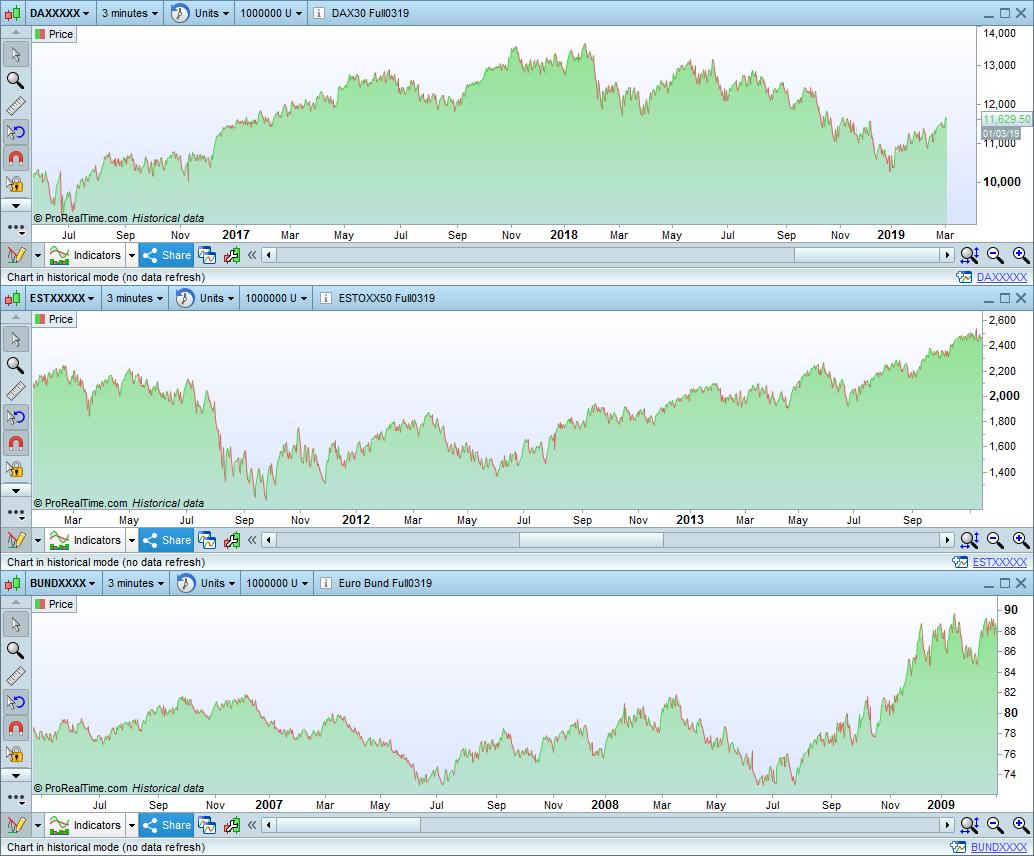
Task: Toggle the magnet snap in ESTOXX chart
Action: tap(16, 443)
